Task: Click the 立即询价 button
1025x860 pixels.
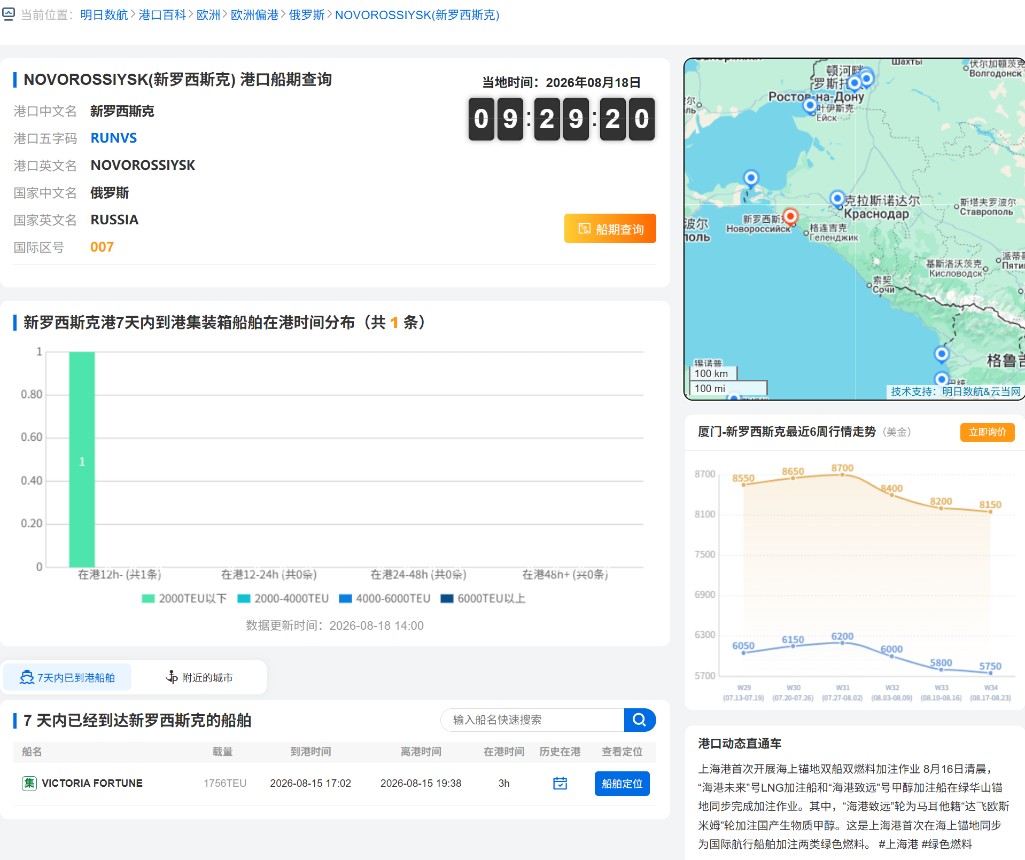Action: (987, 432)
